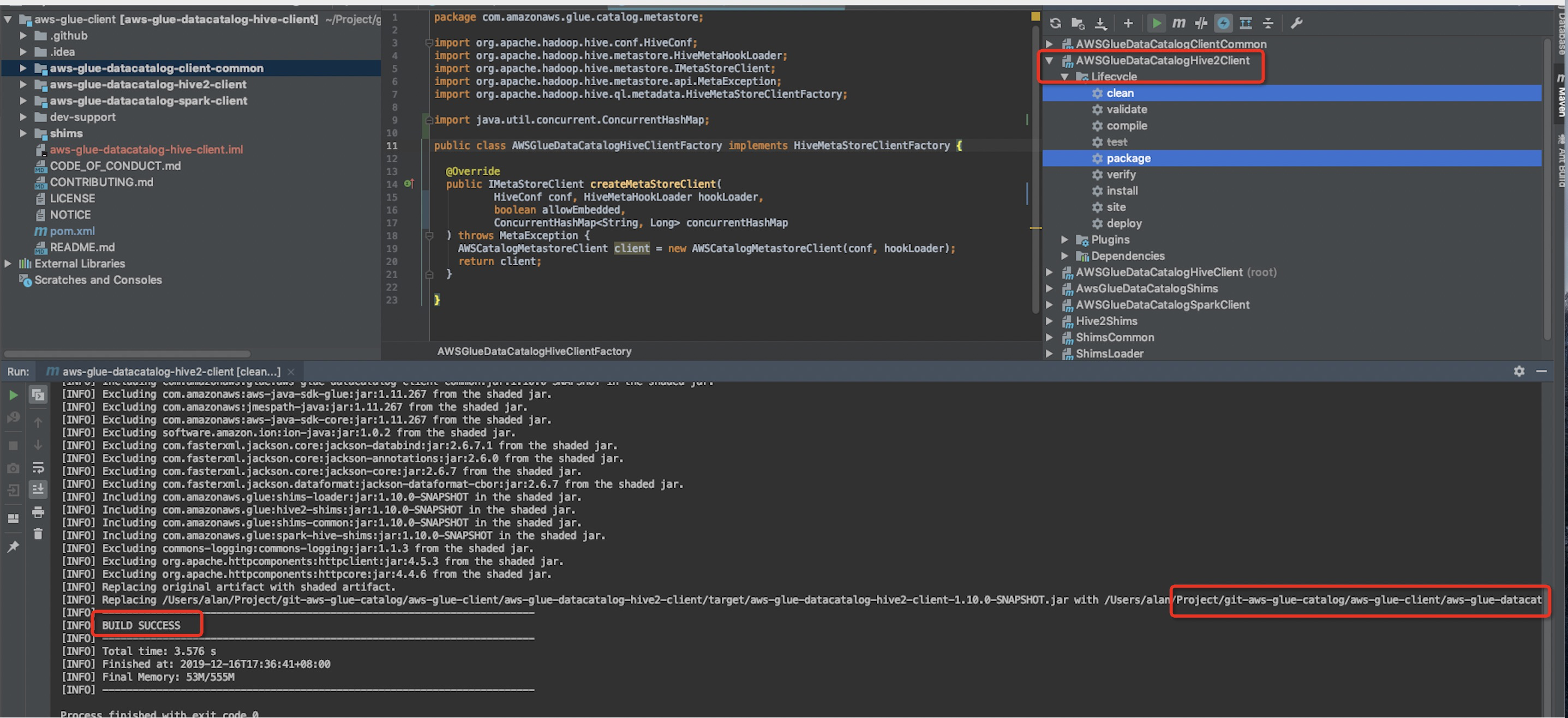Click Reimport All Maven Projects icon

(x=1056, y=23)
